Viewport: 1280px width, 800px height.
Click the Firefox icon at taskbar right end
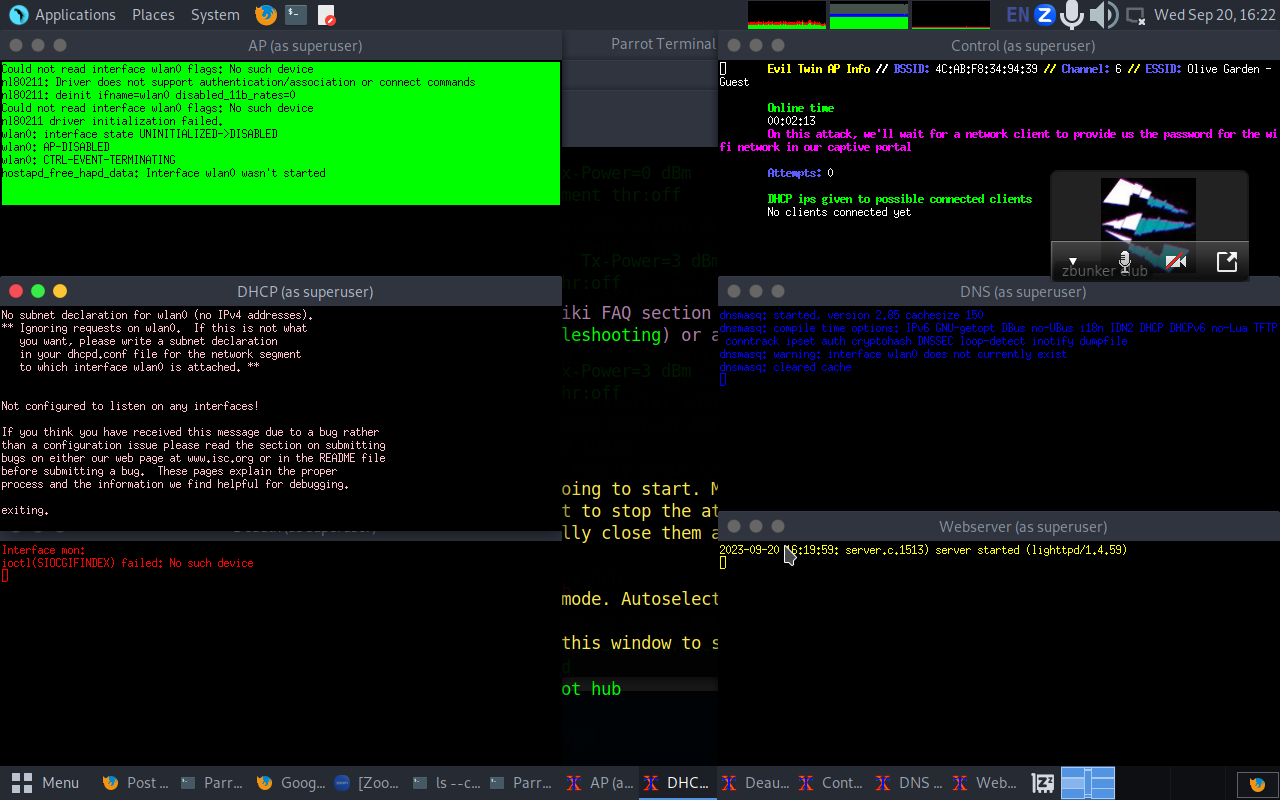(x=1257, y=784)
